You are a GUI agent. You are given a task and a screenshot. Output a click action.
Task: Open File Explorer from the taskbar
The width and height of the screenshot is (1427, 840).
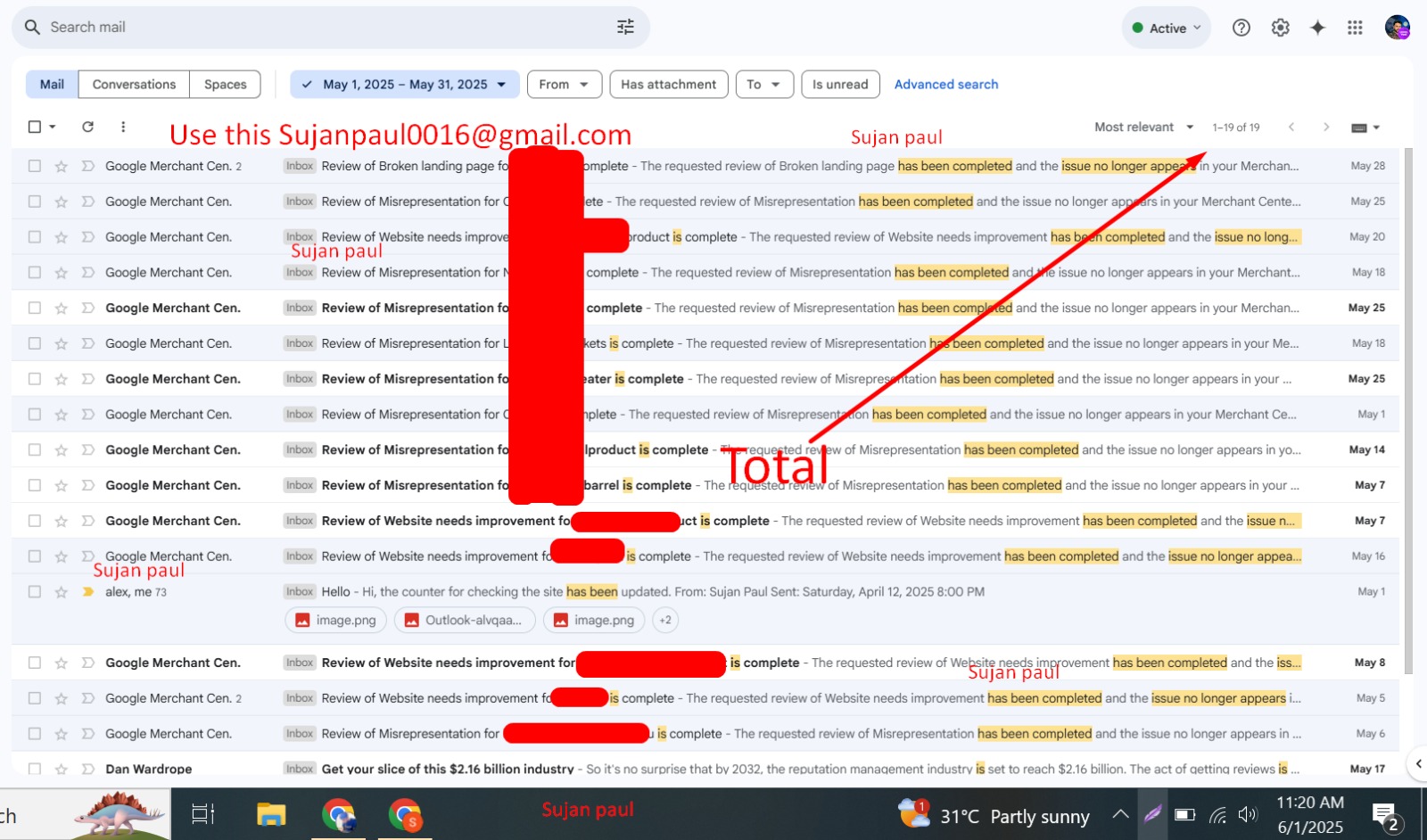[271, 814]
